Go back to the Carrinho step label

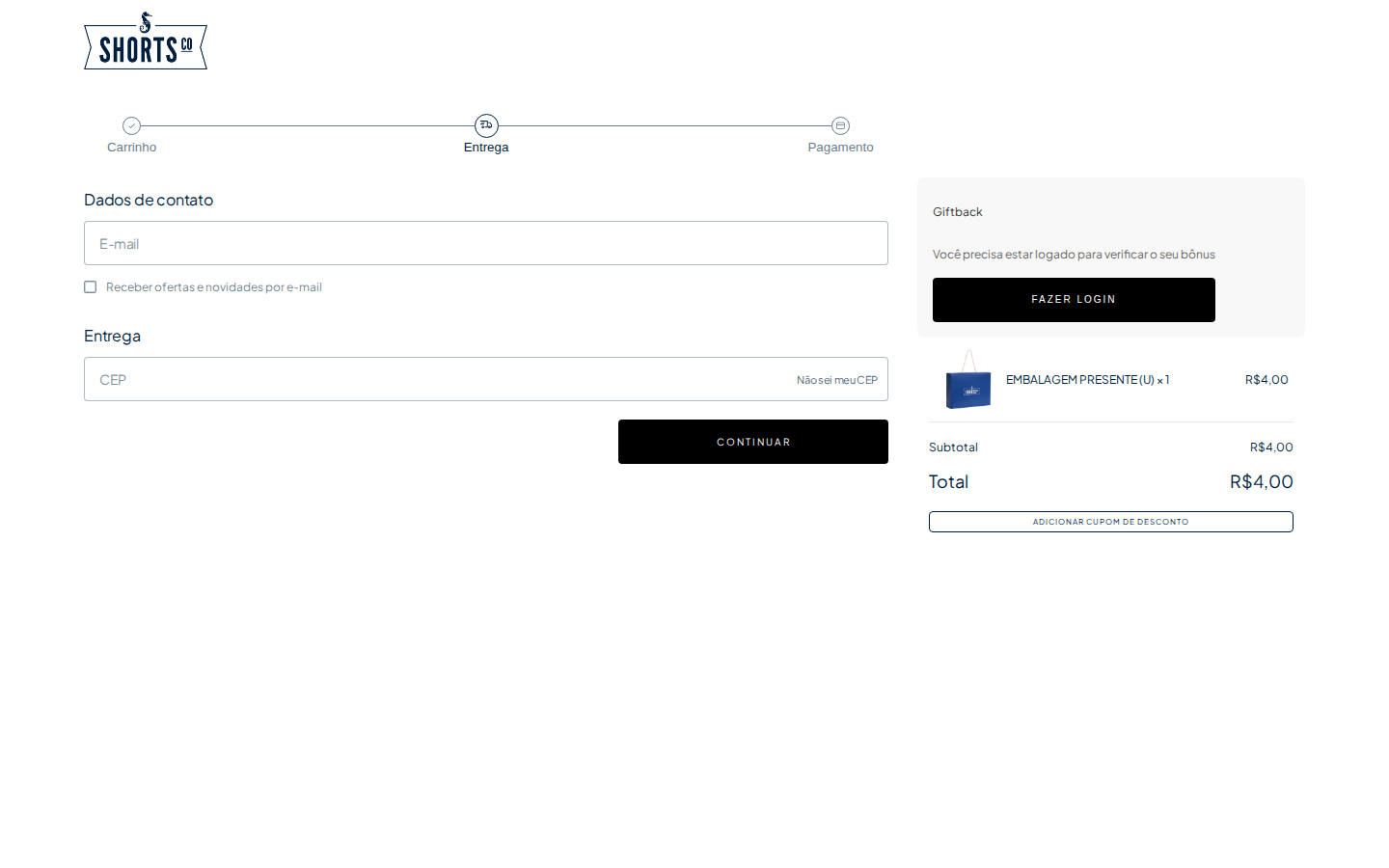coord(132,148)
